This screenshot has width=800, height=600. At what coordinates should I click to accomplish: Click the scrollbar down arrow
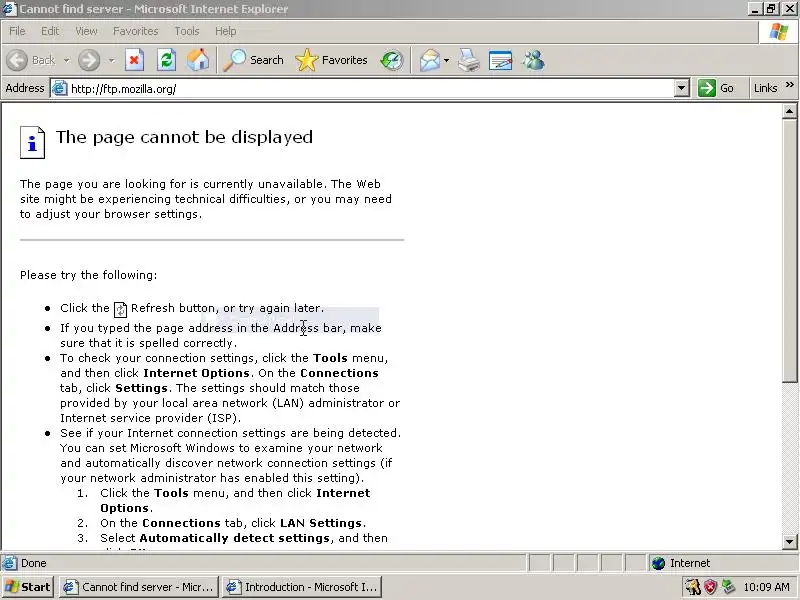(789, 542)
